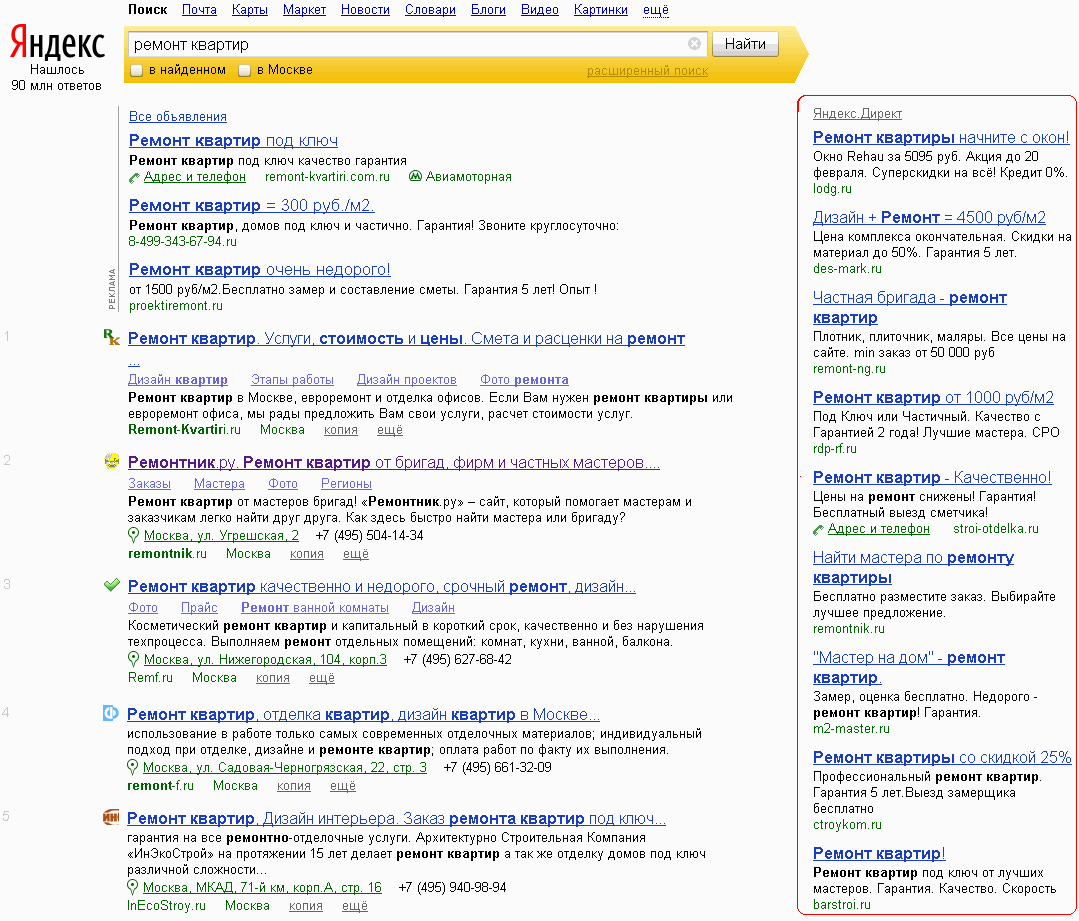1079x921 pixels.
Task: Click the InEcoStroy.ru favicon in result 5
Action: point(111,817)
